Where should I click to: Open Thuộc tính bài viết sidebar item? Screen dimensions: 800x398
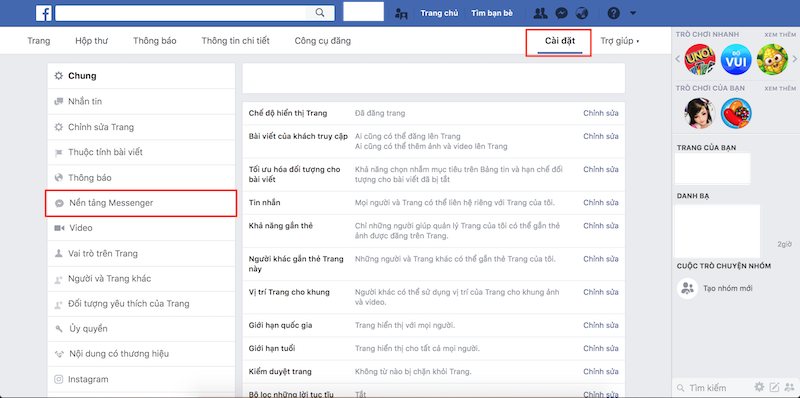(x=141, y=153)
